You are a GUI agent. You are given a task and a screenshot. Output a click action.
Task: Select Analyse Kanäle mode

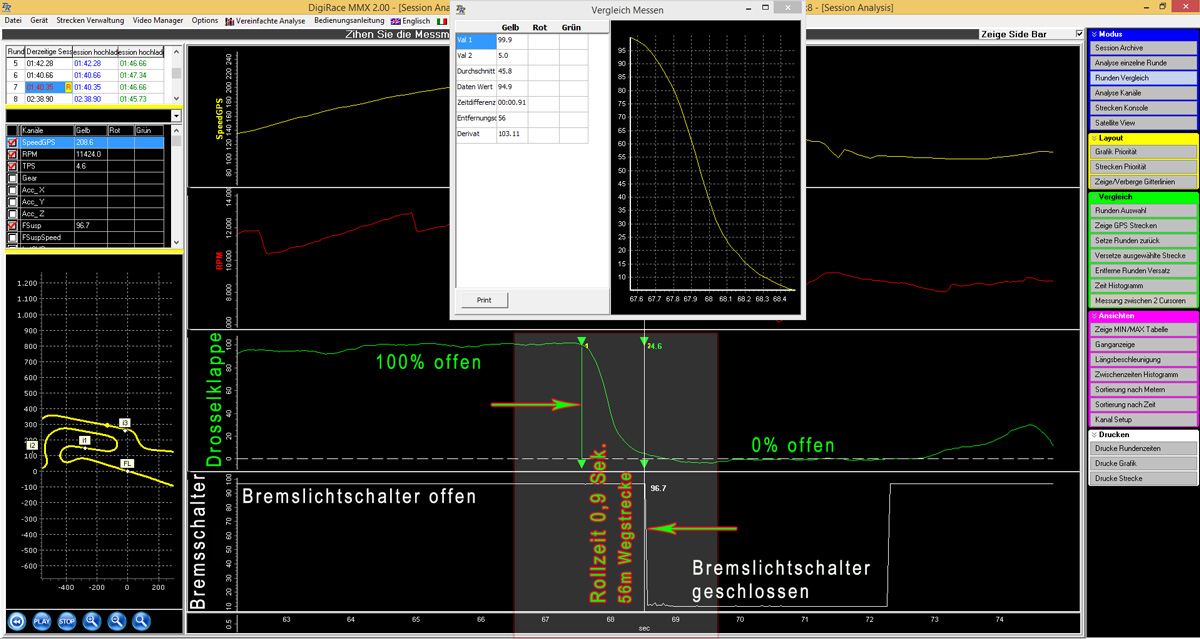pos(1143,93)
